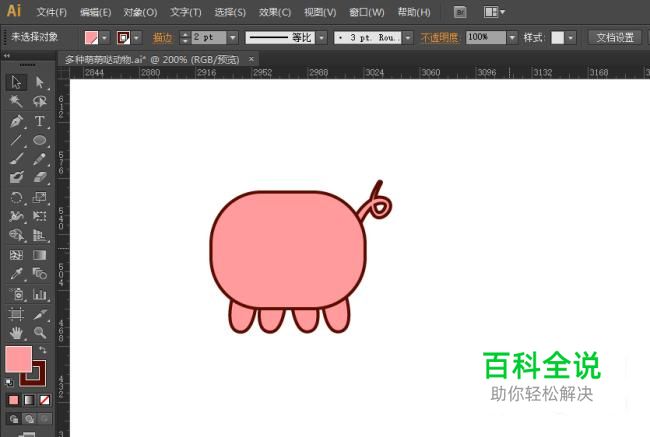This screenshot has width=650, height=437.
Task: Open the 不透明度 opacity panel link
Action: point(440,38)
